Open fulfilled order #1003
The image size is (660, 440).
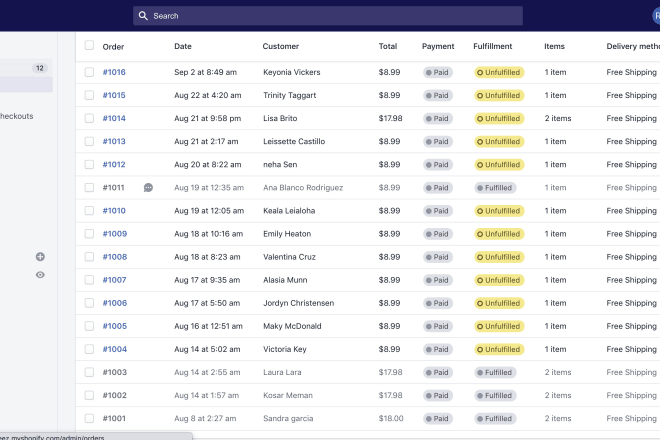click(114, 372)
